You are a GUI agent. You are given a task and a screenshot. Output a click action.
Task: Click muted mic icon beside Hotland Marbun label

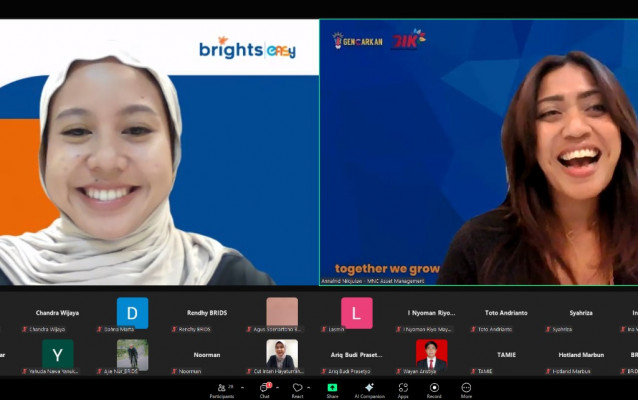(548, 371)
